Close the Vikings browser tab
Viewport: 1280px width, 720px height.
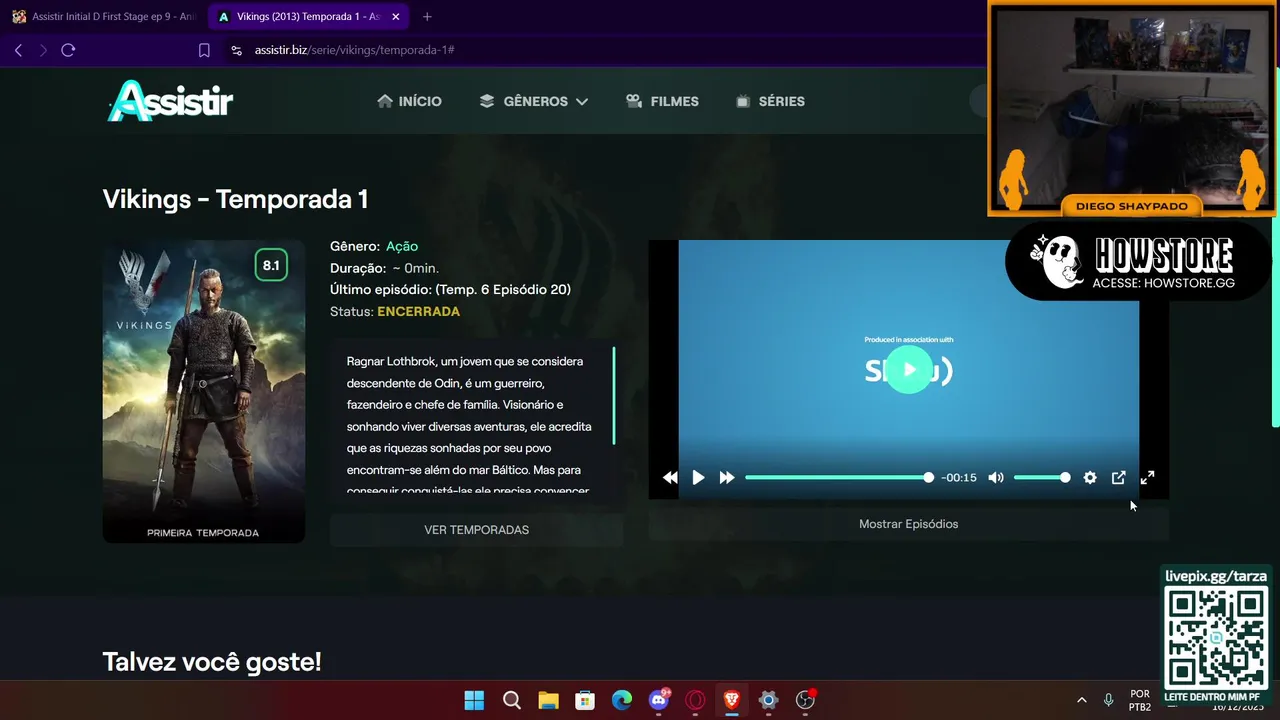pos(396,17)
